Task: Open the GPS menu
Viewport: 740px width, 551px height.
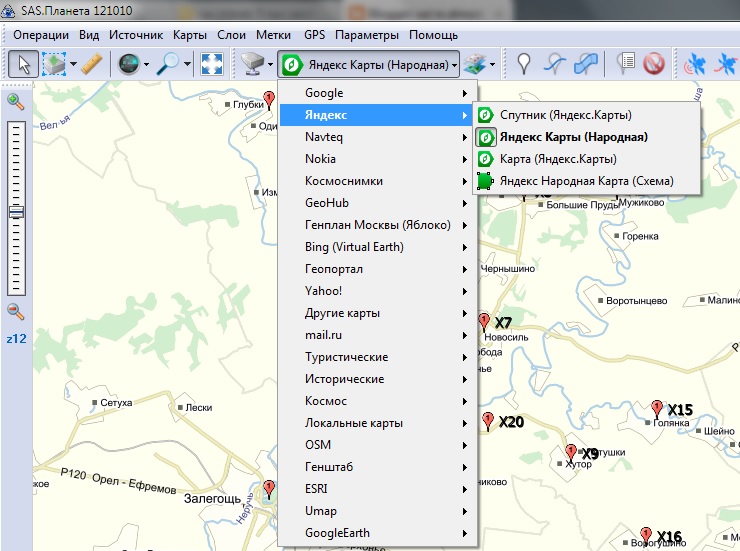Action: (x=314, y=35)
